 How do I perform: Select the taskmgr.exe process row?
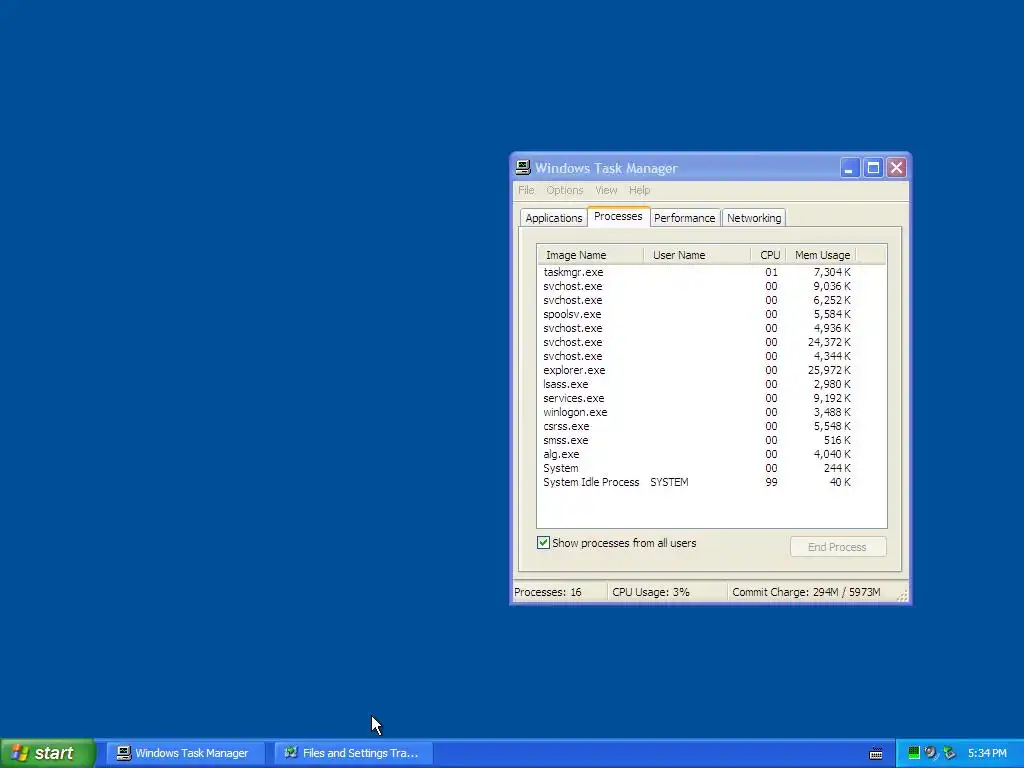697,272
